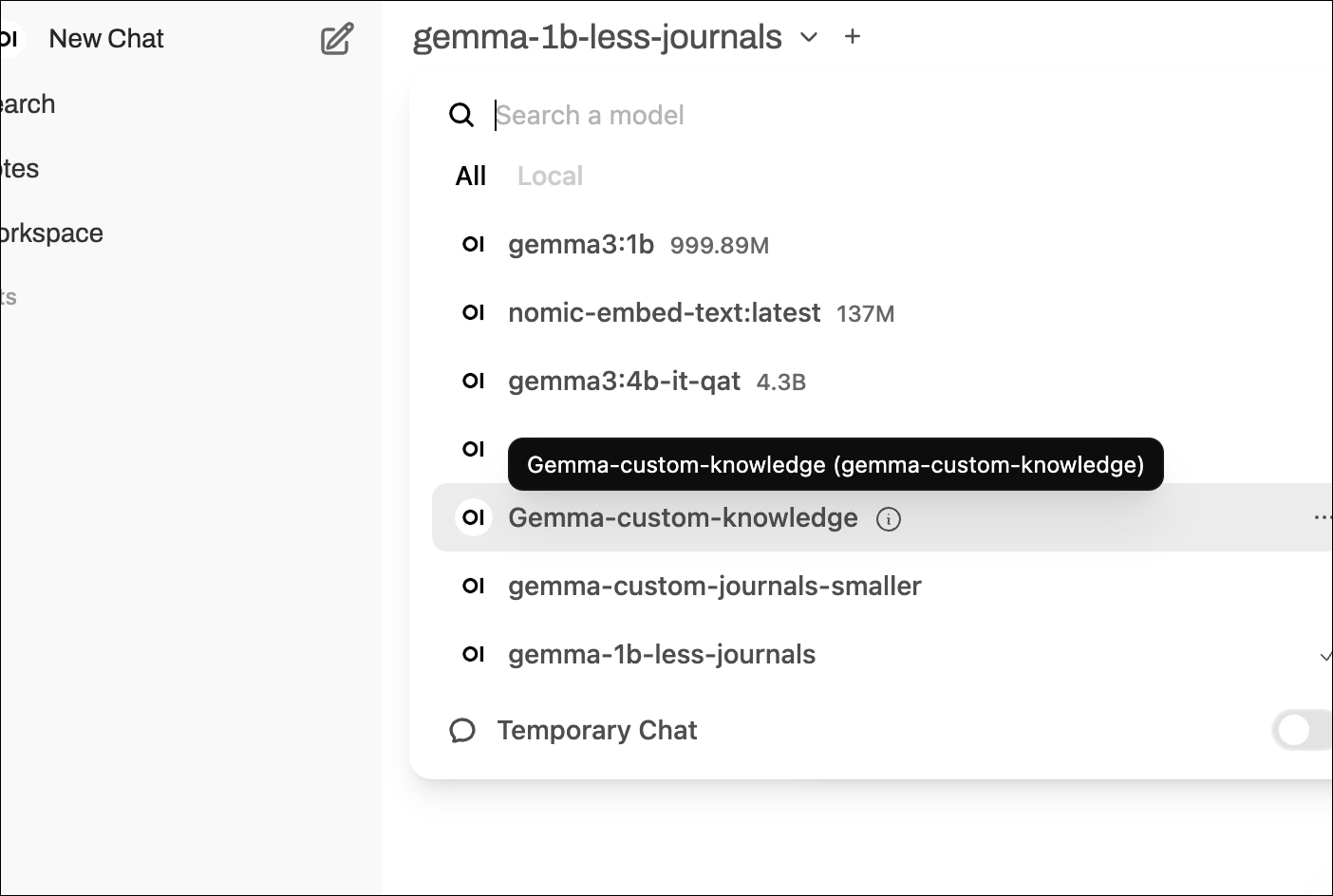1333x896 pixels.
Task: Switch to the Local filter tab
Action: pos(550,176)
